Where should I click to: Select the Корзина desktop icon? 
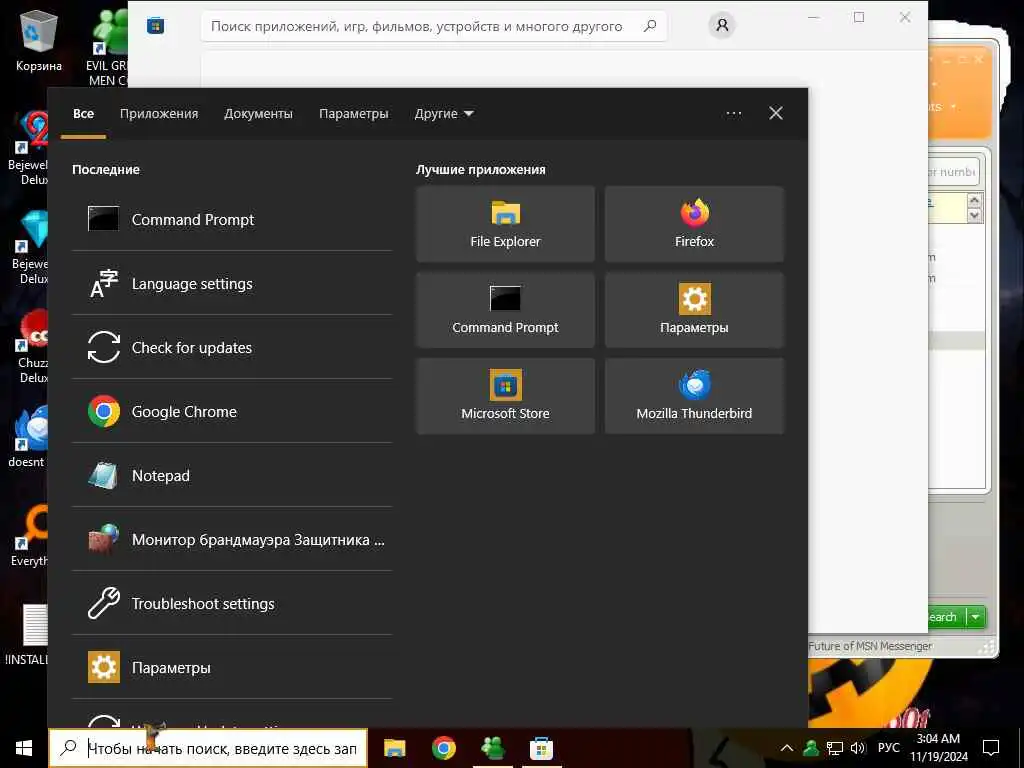click(x=39, y=40)
